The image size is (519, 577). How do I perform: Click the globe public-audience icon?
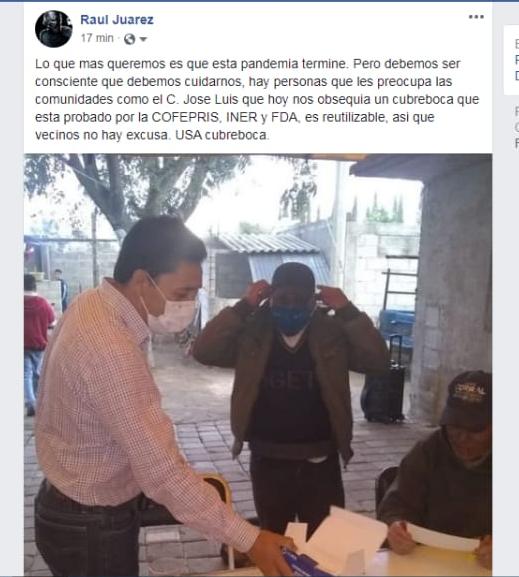tap(129, 39)
